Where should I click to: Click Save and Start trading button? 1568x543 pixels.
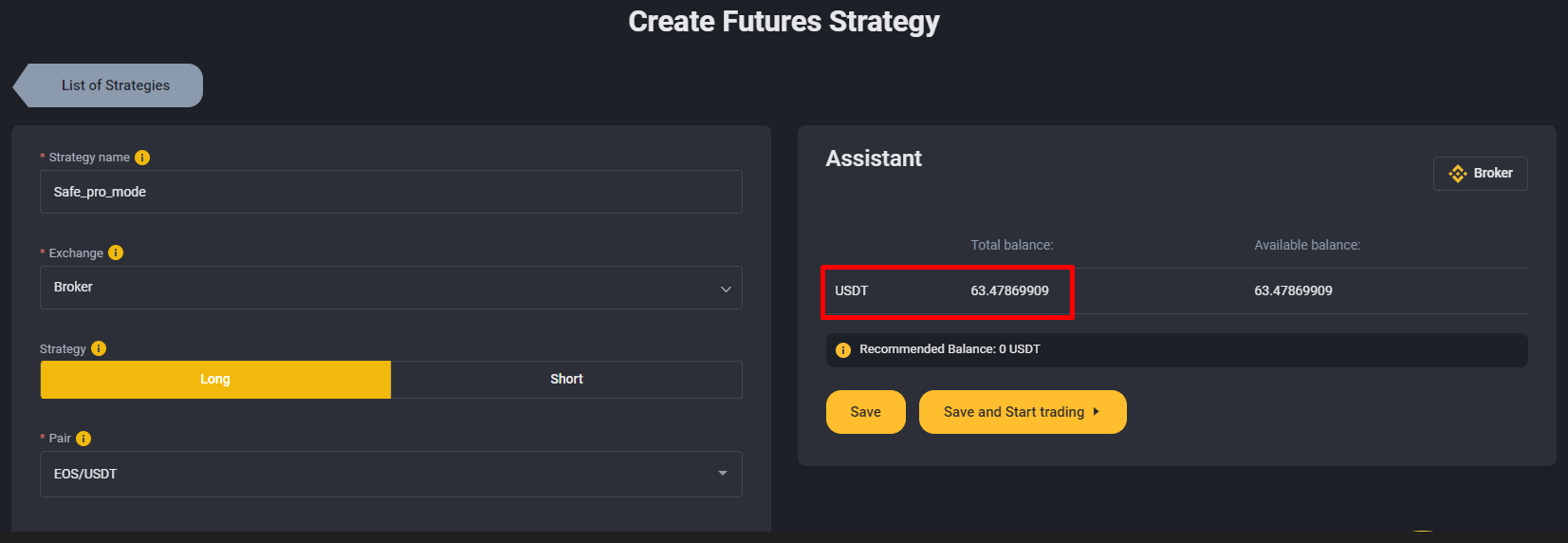coord(1023,412)
